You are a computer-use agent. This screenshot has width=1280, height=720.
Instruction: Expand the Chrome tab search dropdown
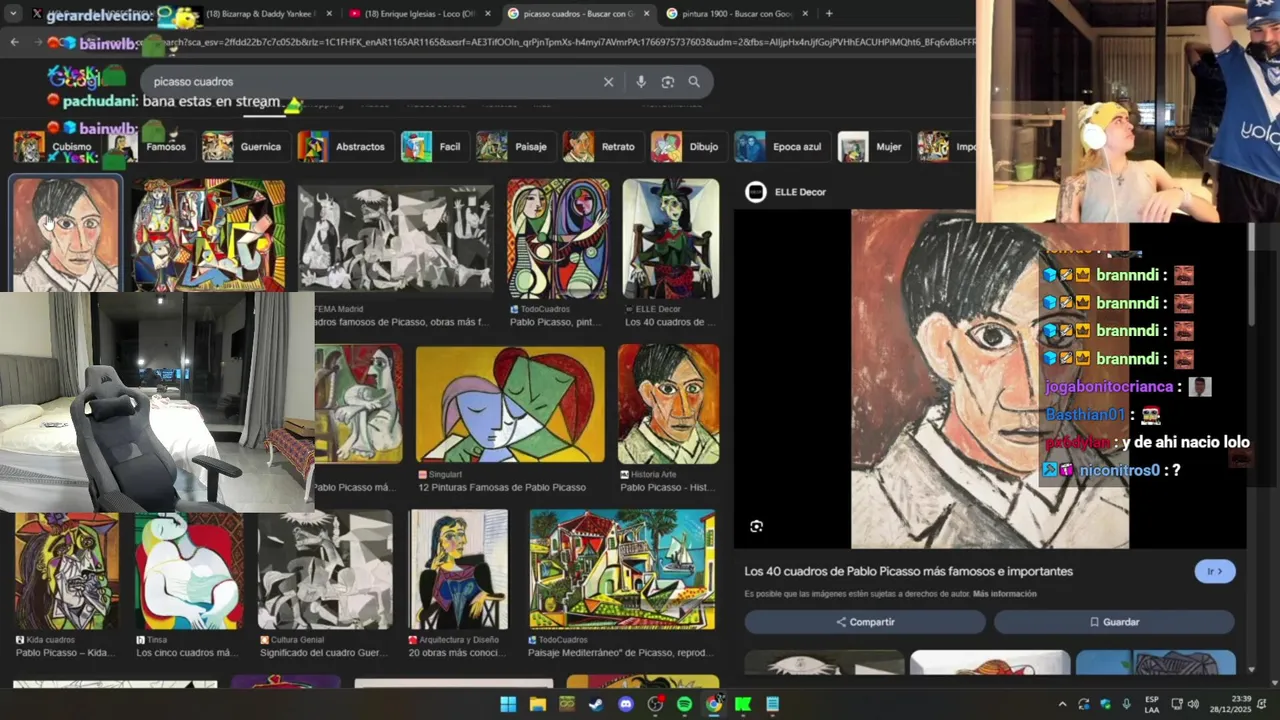13,14
